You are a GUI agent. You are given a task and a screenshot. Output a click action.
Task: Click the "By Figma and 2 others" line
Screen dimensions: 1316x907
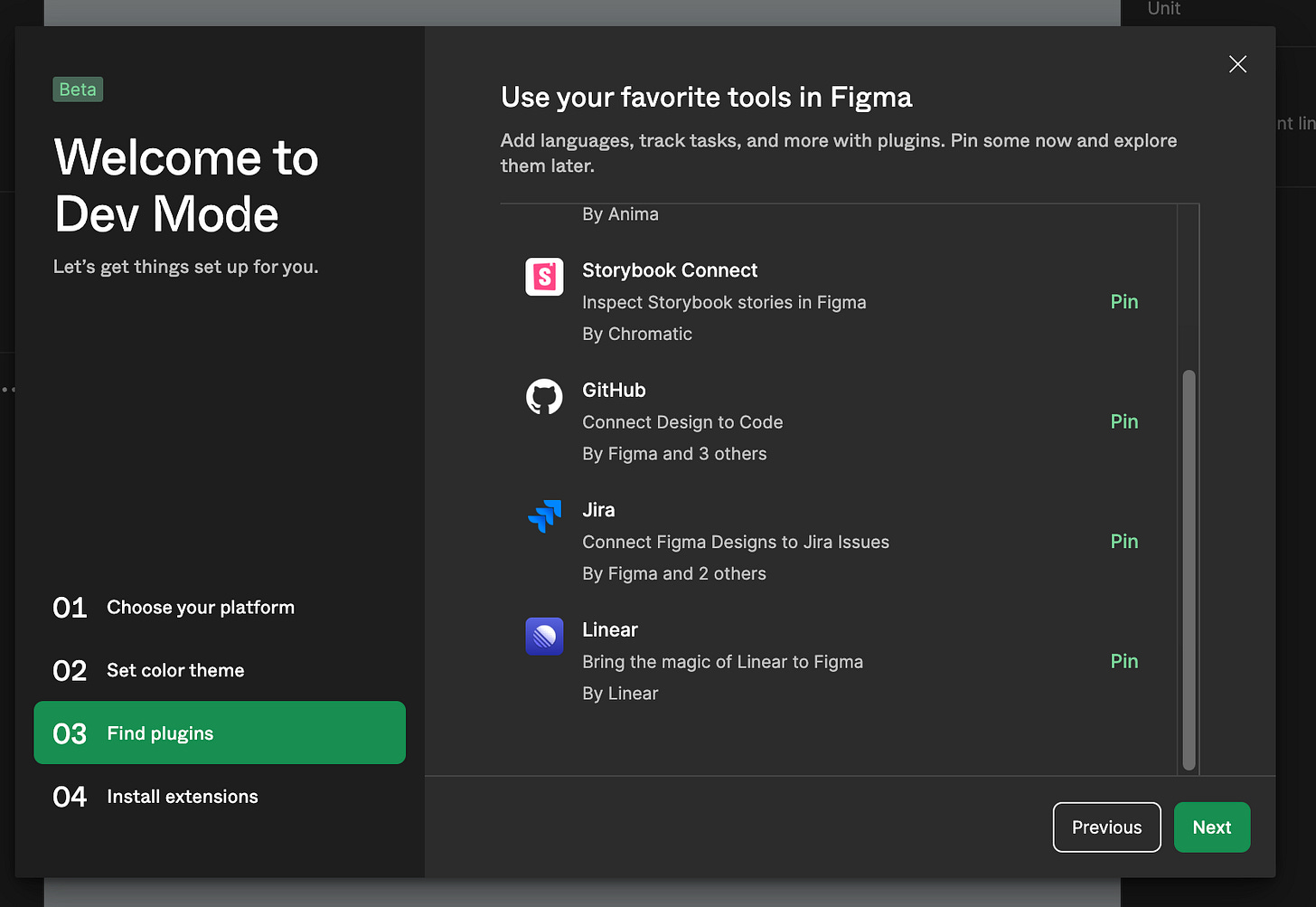pos(674,574)
